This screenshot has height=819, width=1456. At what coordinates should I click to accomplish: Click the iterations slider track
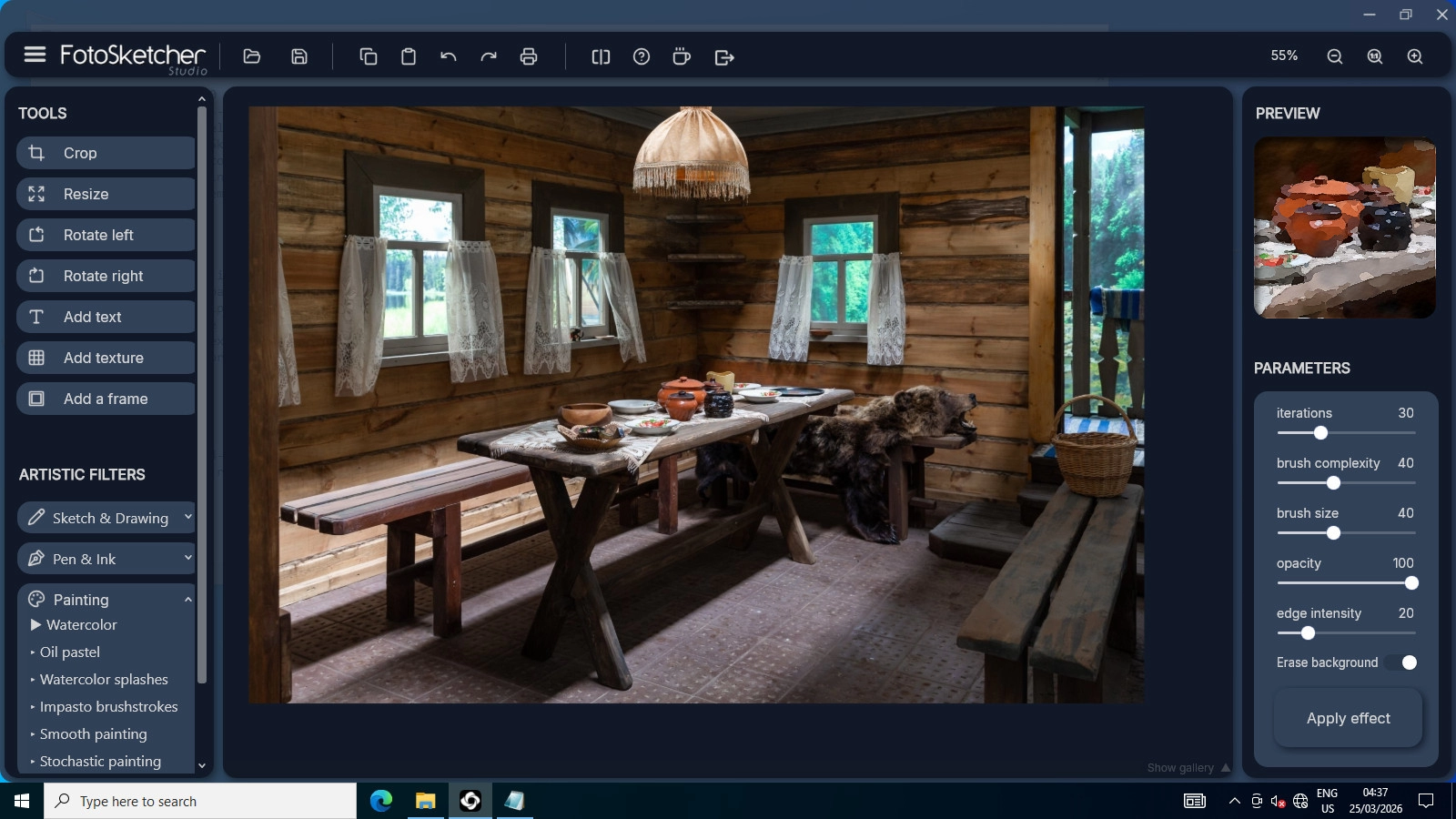(1346, 433)
